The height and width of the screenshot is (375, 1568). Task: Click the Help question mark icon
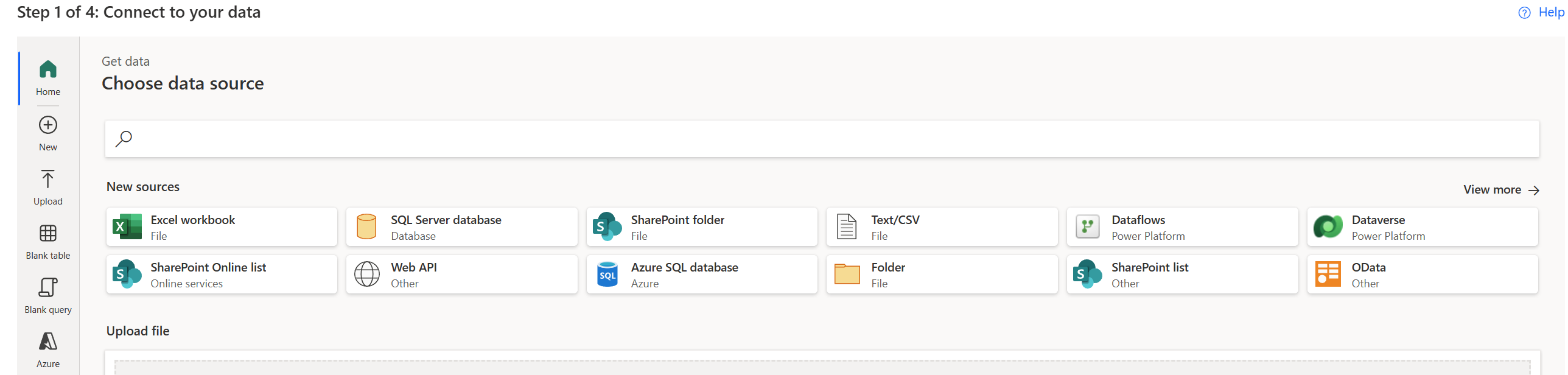(x=1524, y=13)
